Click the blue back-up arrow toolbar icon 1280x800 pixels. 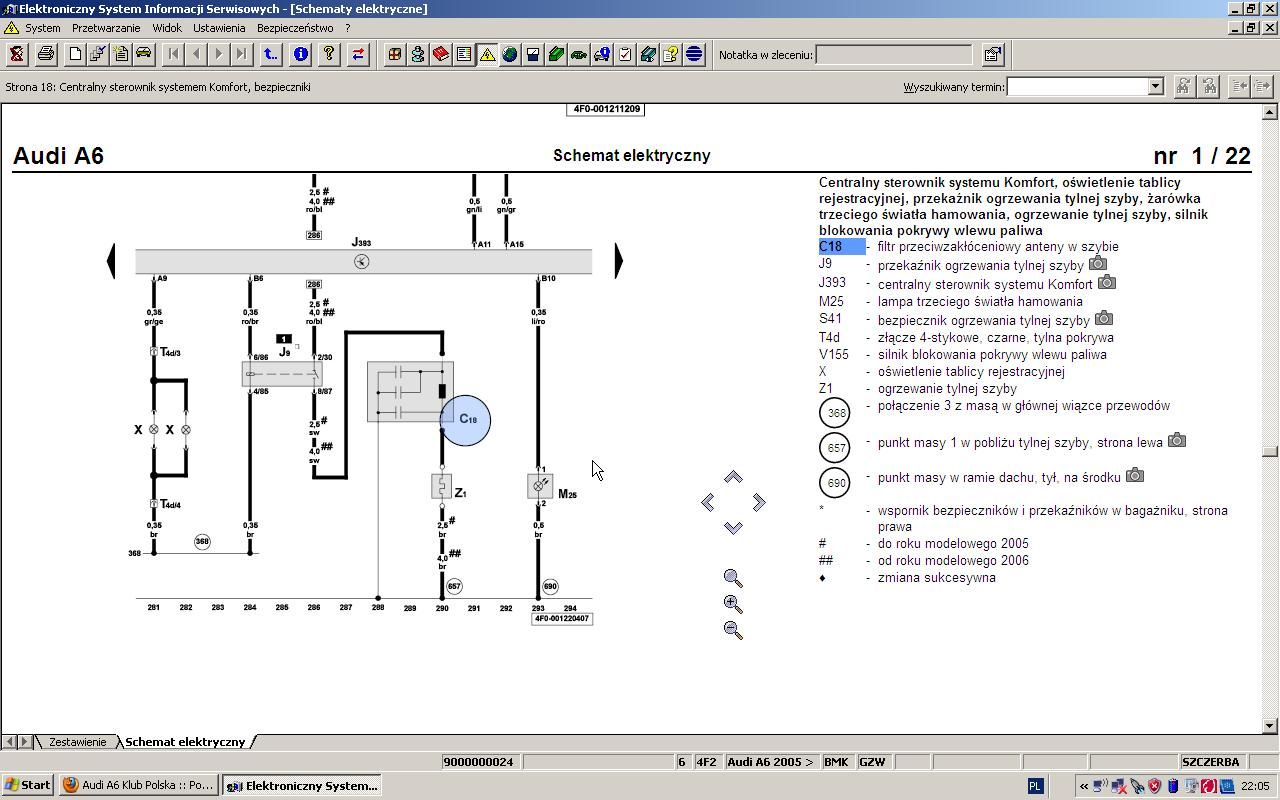[270, 54]
